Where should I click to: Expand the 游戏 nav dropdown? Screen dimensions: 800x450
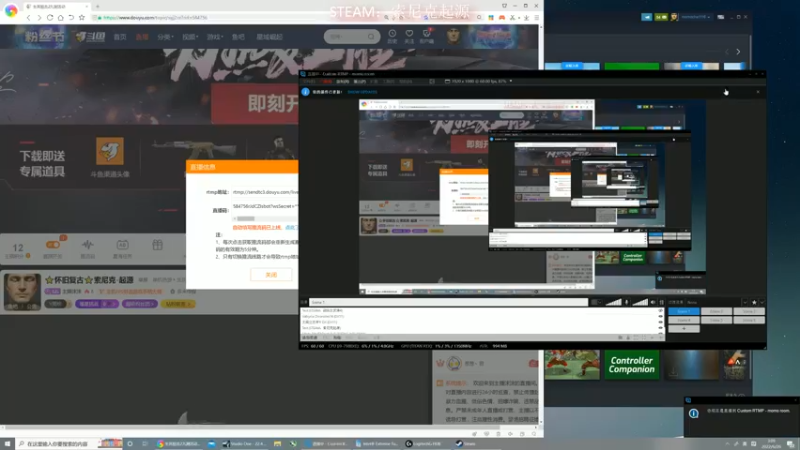tap(215, 37)
